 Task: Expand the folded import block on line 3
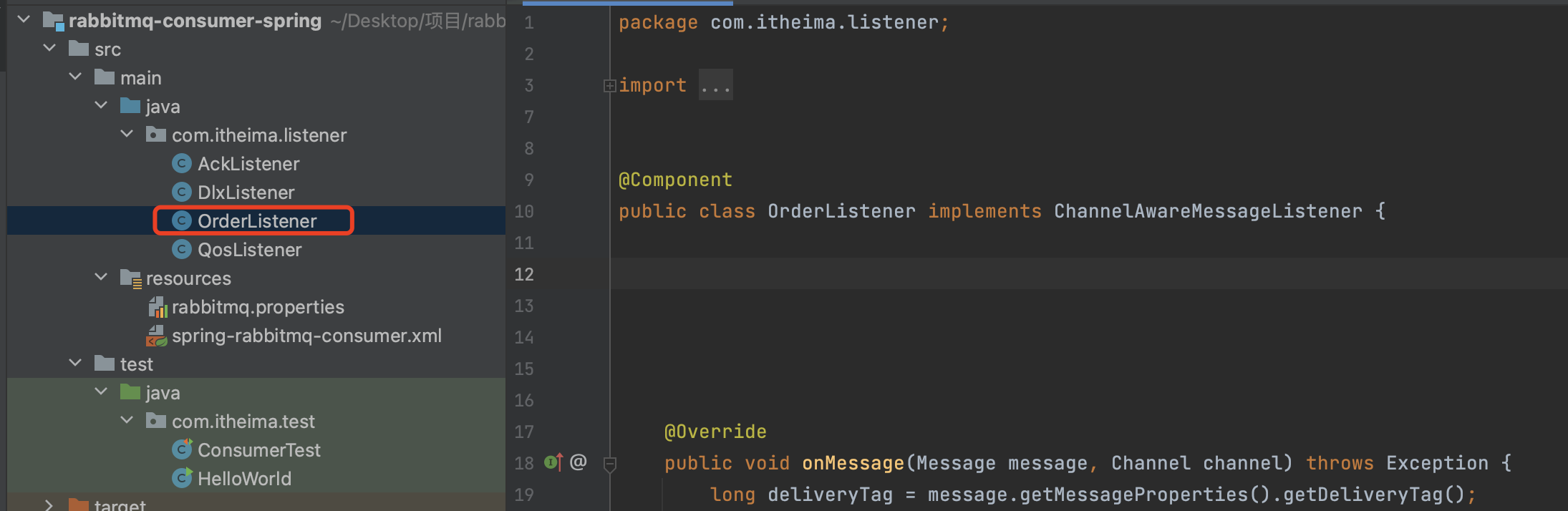(609, 86)
